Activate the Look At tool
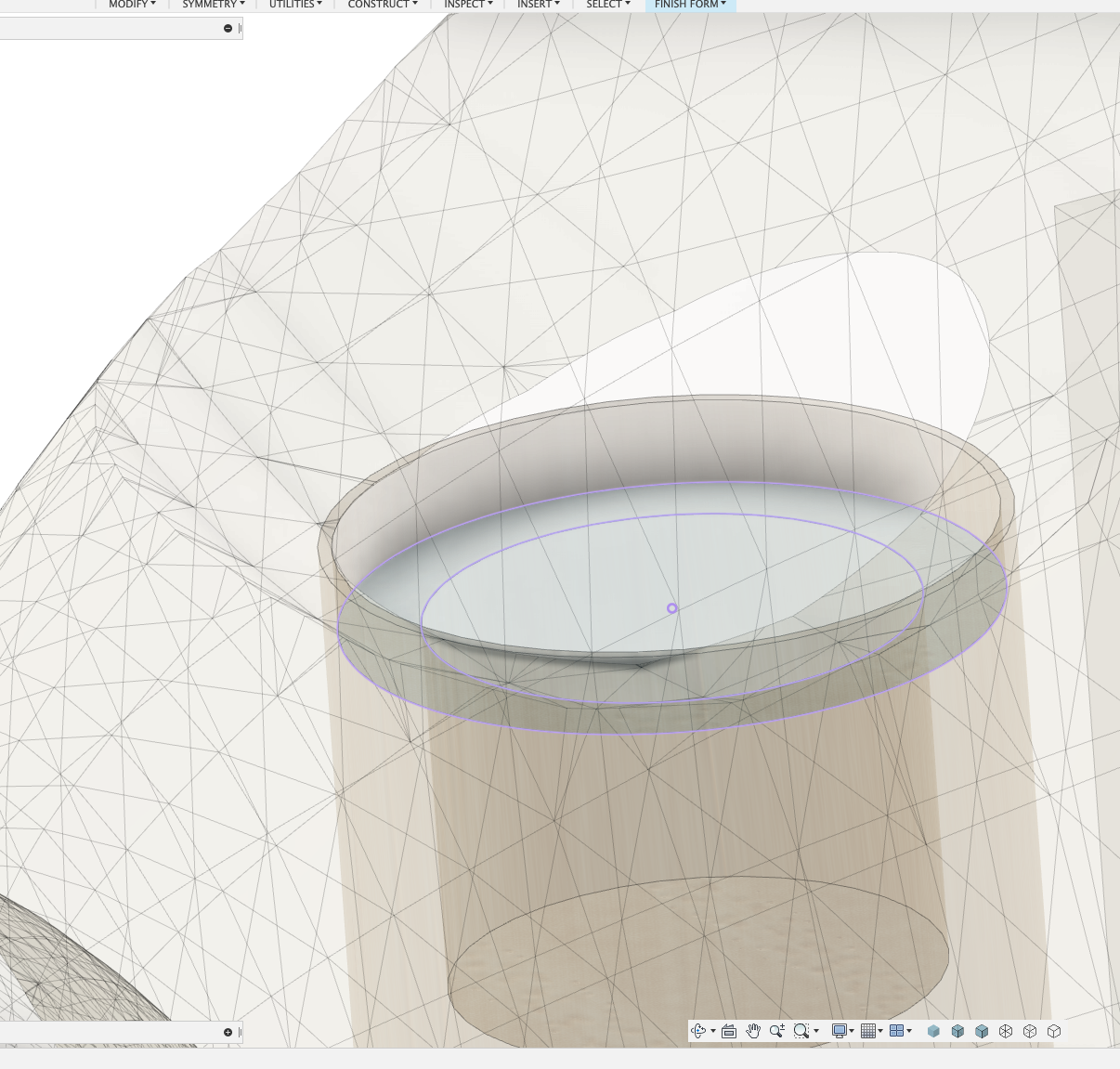Viewport: 1120px width, 1069px height. click(x=729, y=1030)
